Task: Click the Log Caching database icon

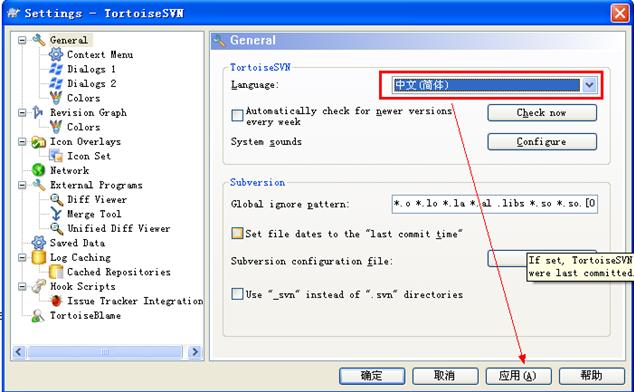Action: [x=38, y=257]
